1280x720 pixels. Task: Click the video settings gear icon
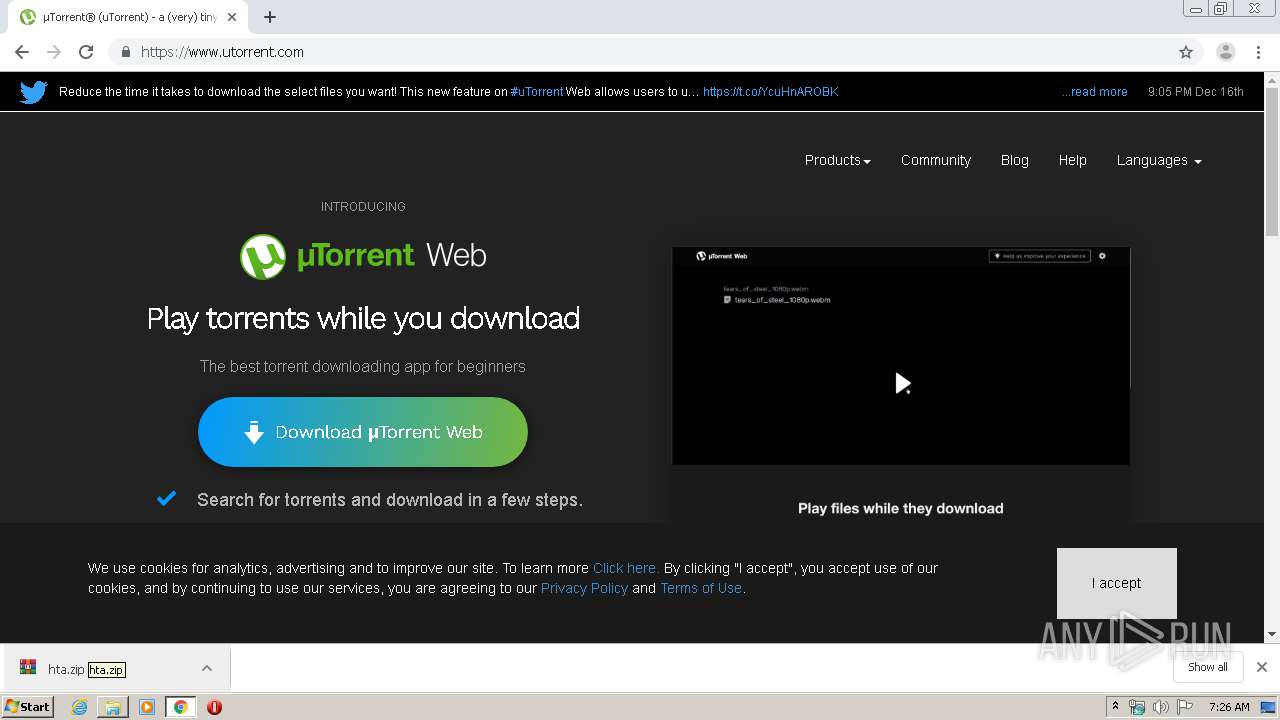click(1103, 256)
